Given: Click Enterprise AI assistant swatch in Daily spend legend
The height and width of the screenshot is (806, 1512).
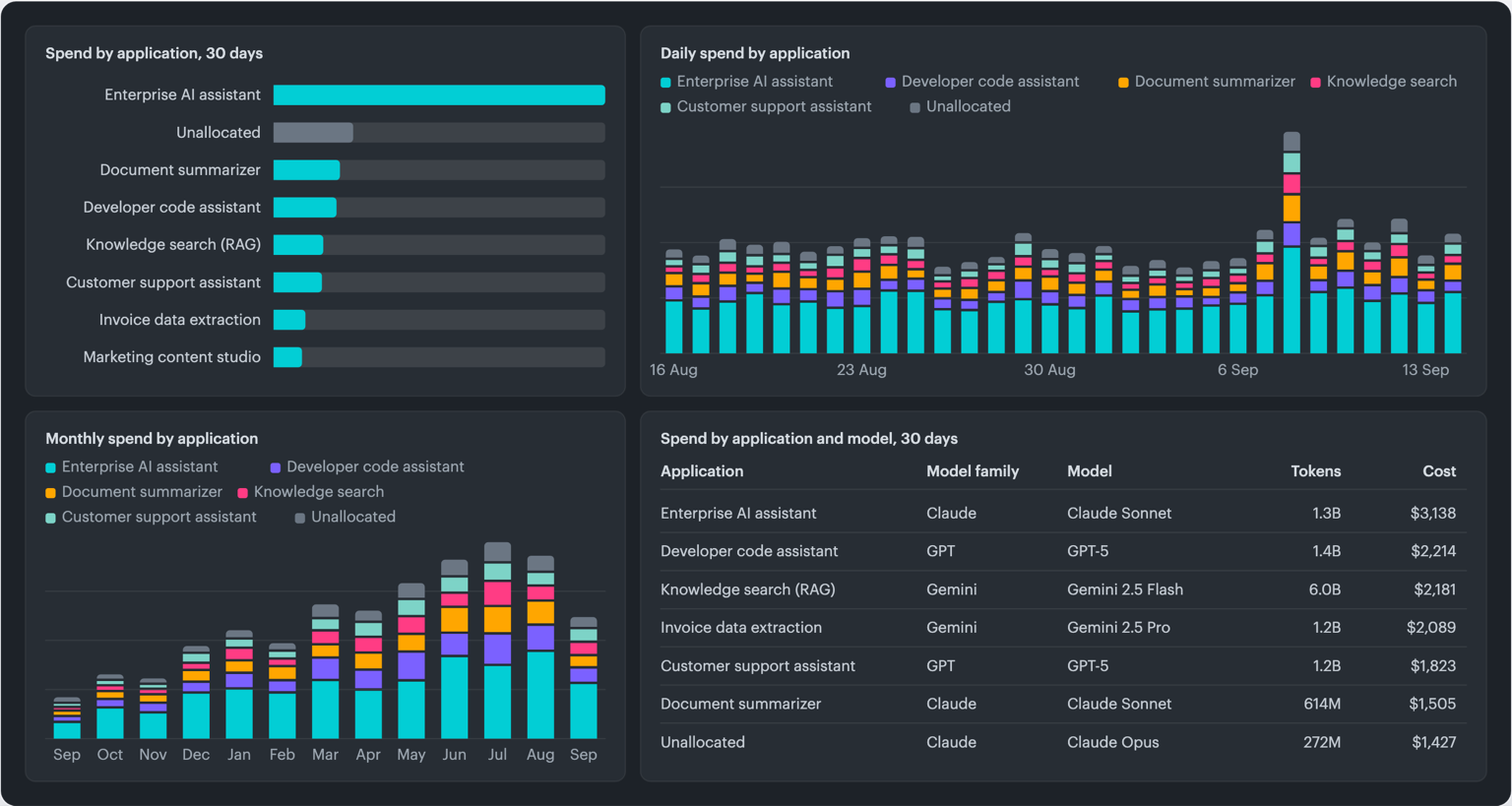Looking at the screenshot, I should tap(666, 83).
